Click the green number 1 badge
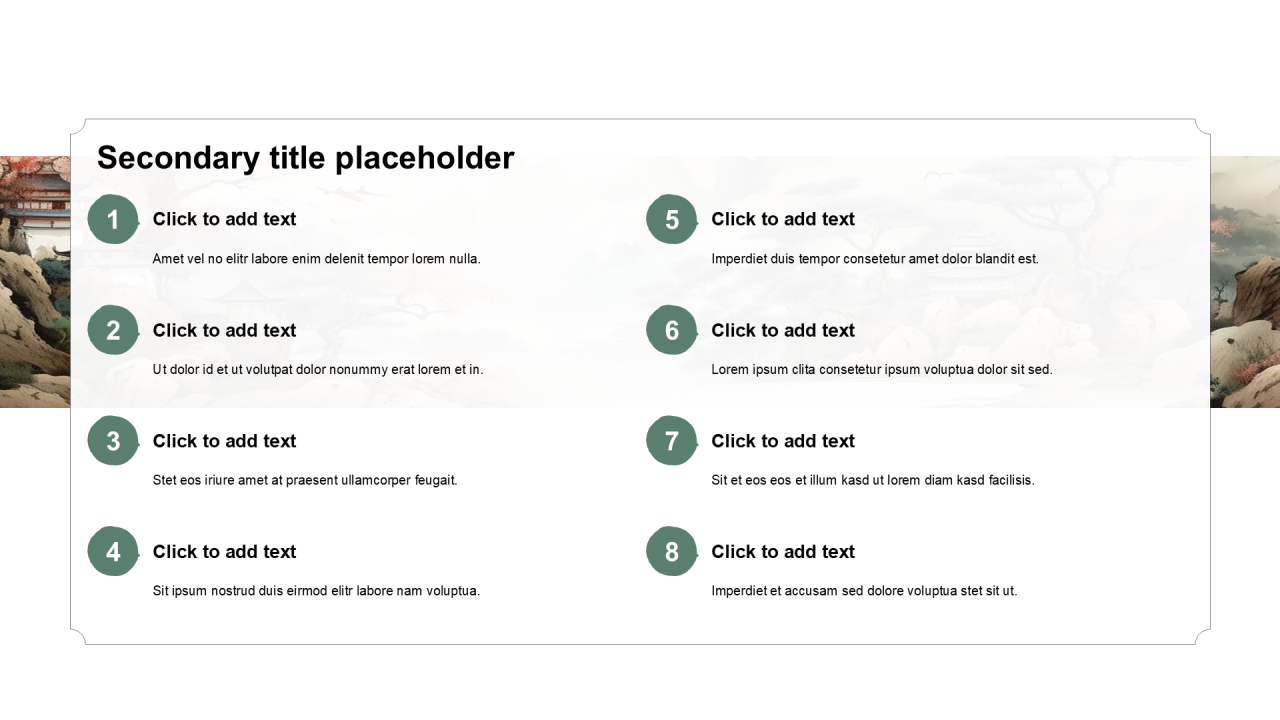 click(113, 220)
